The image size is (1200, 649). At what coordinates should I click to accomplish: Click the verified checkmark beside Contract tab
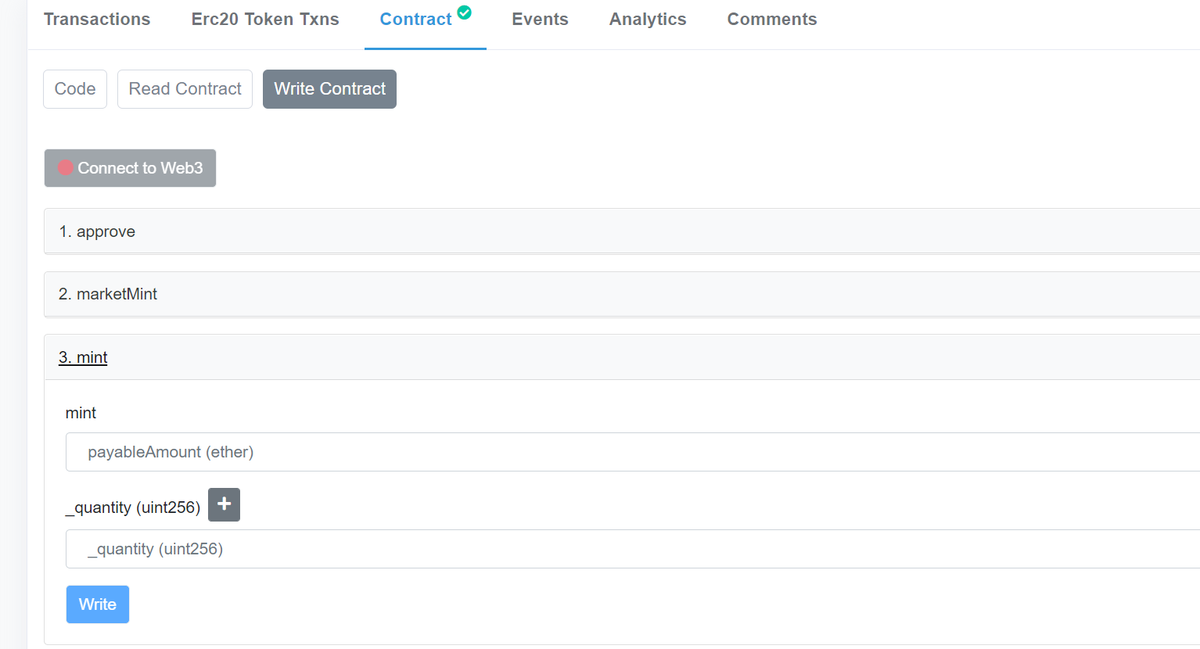(x=462, y=12)
